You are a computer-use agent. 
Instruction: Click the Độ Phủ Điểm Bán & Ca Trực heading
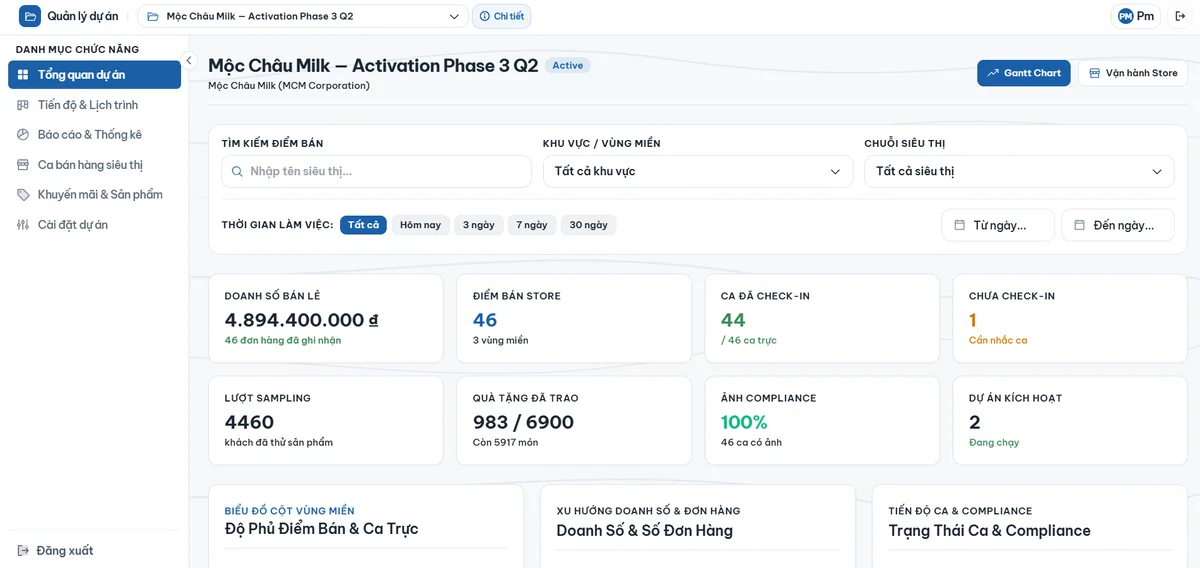321,529
